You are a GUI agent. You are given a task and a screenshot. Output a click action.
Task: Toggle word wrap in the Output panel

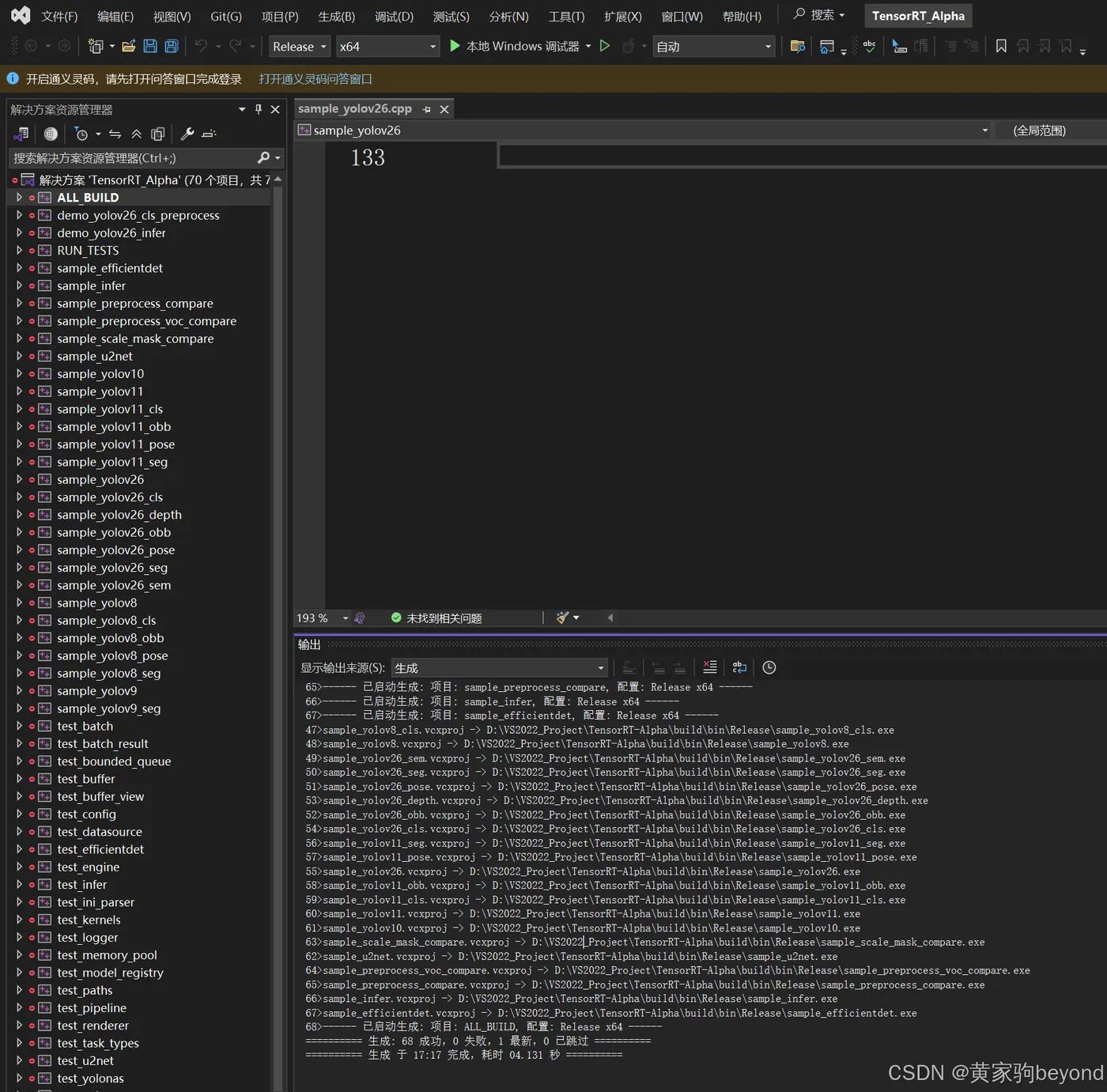tap(739, 667)
